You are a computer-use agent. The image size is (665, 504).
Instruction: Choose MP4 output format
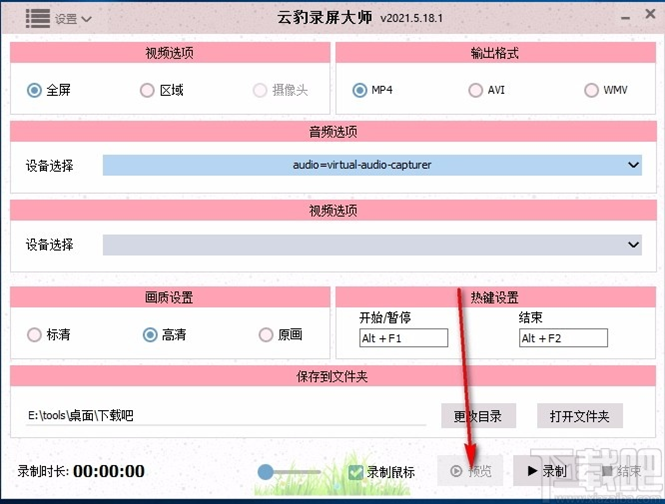coord(372,90)
